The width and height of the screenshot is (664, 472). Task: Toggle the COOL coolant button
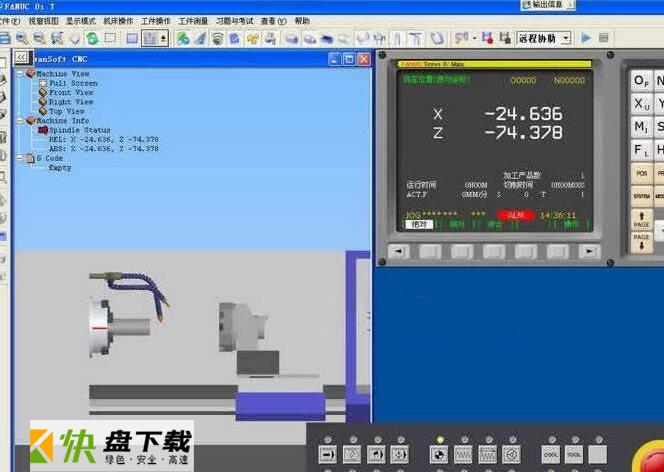551,454
